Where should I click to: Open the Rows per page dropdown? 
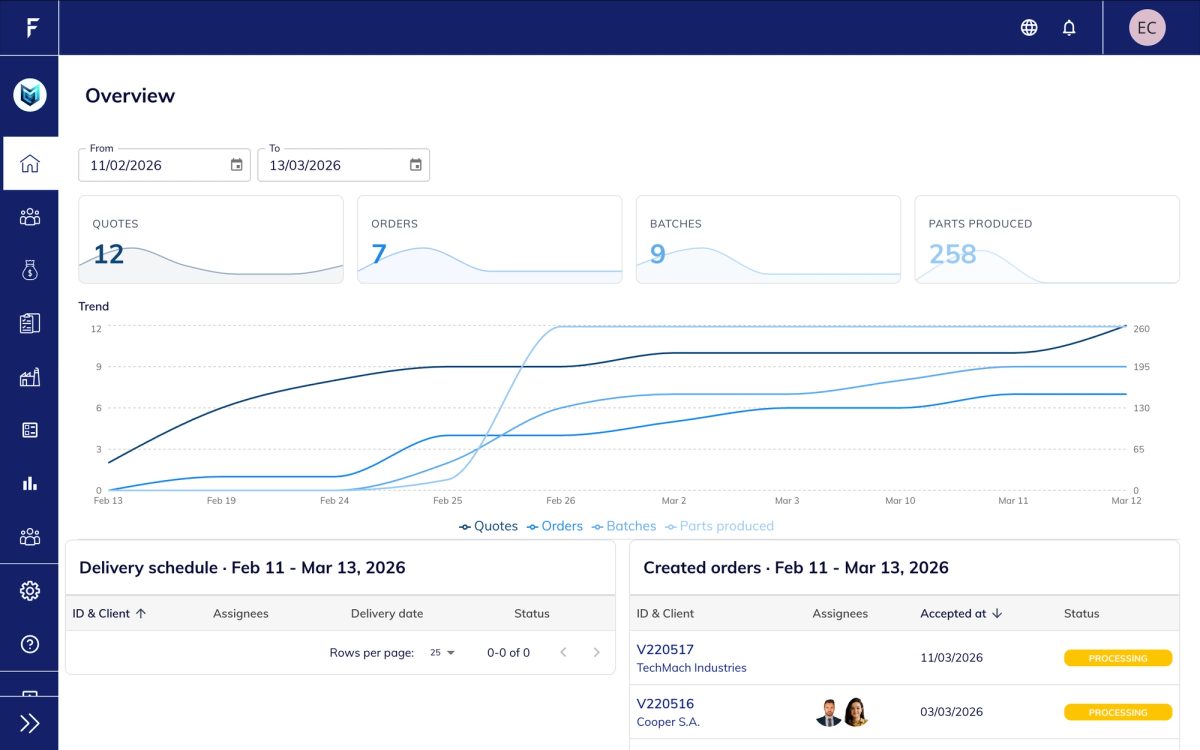coord(442,653)
